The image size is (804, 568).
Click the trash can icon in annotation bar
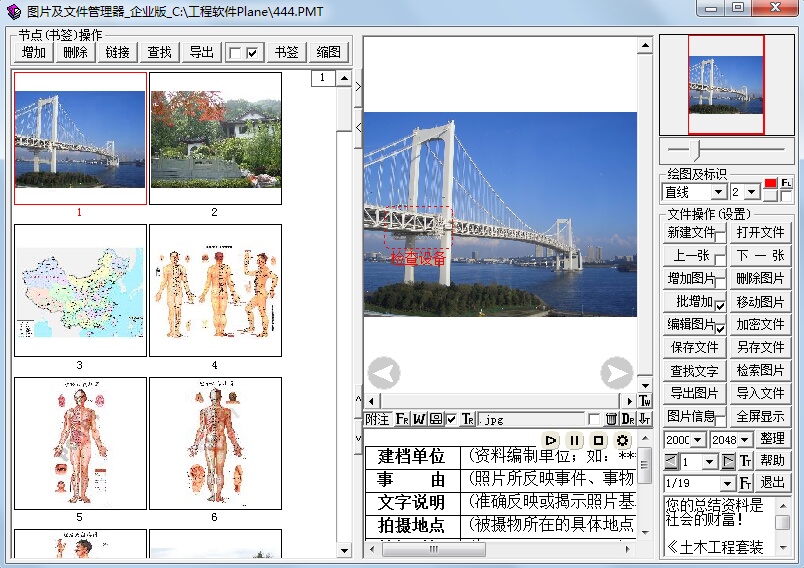611,419
